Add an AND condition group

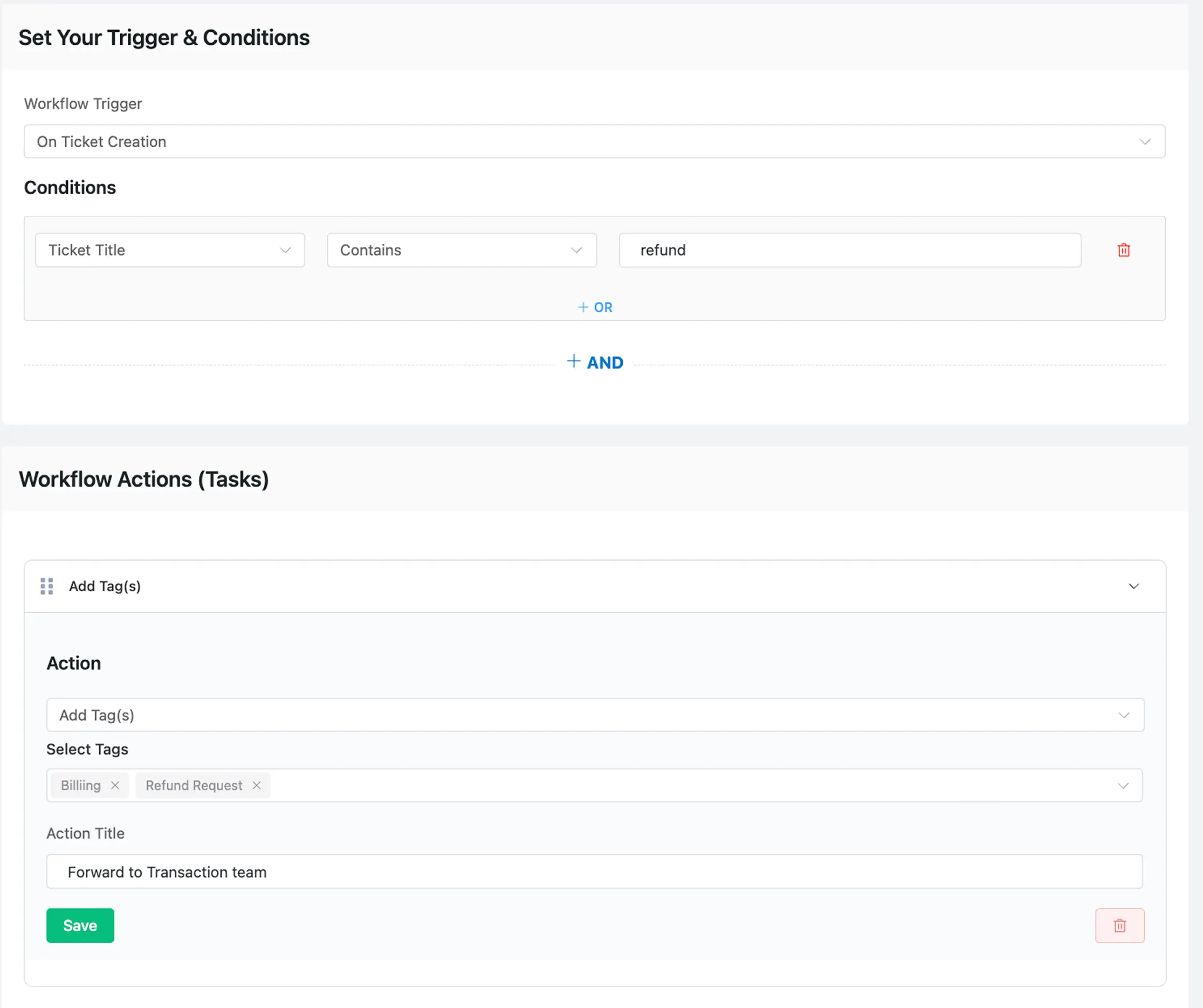pyautogui.click(x=604, y=363)
